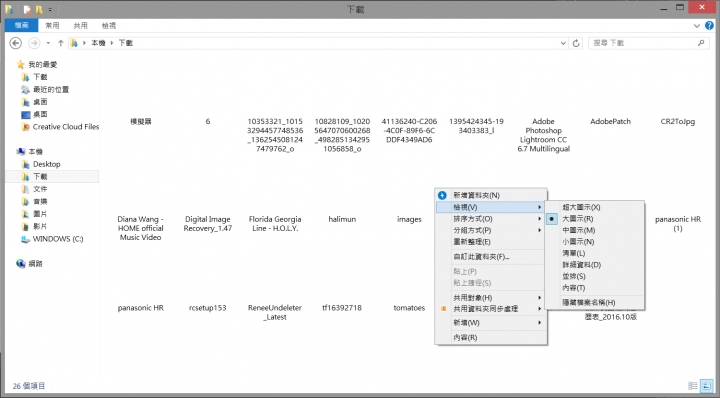Open 圖片 pictures folder in sidebar
Image resolution: width=720 pixels, height=398 pixels.
(34, 213)
